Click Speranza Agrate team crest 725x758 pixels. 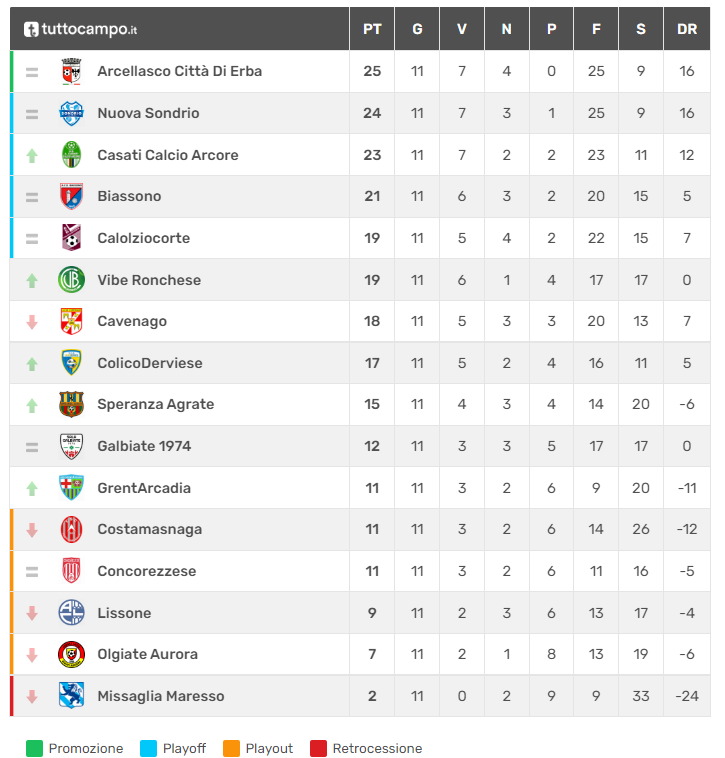point(71,404)
